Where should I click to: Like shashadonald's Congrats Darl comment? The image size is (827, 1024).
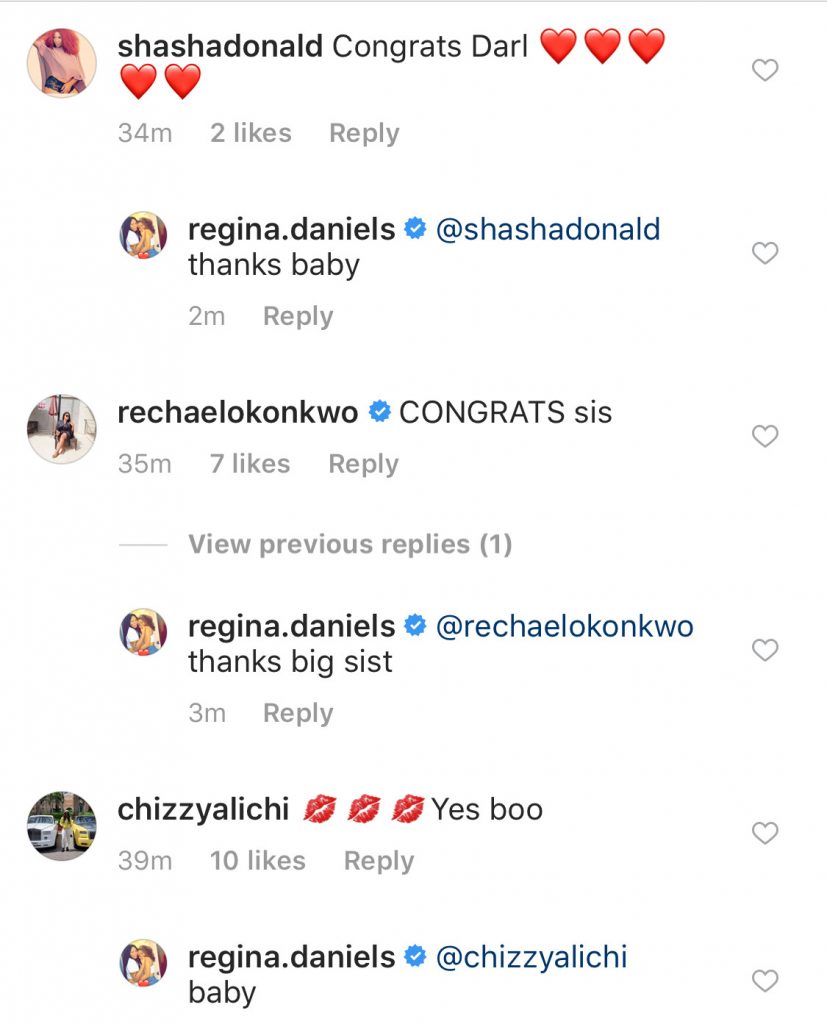765,70
